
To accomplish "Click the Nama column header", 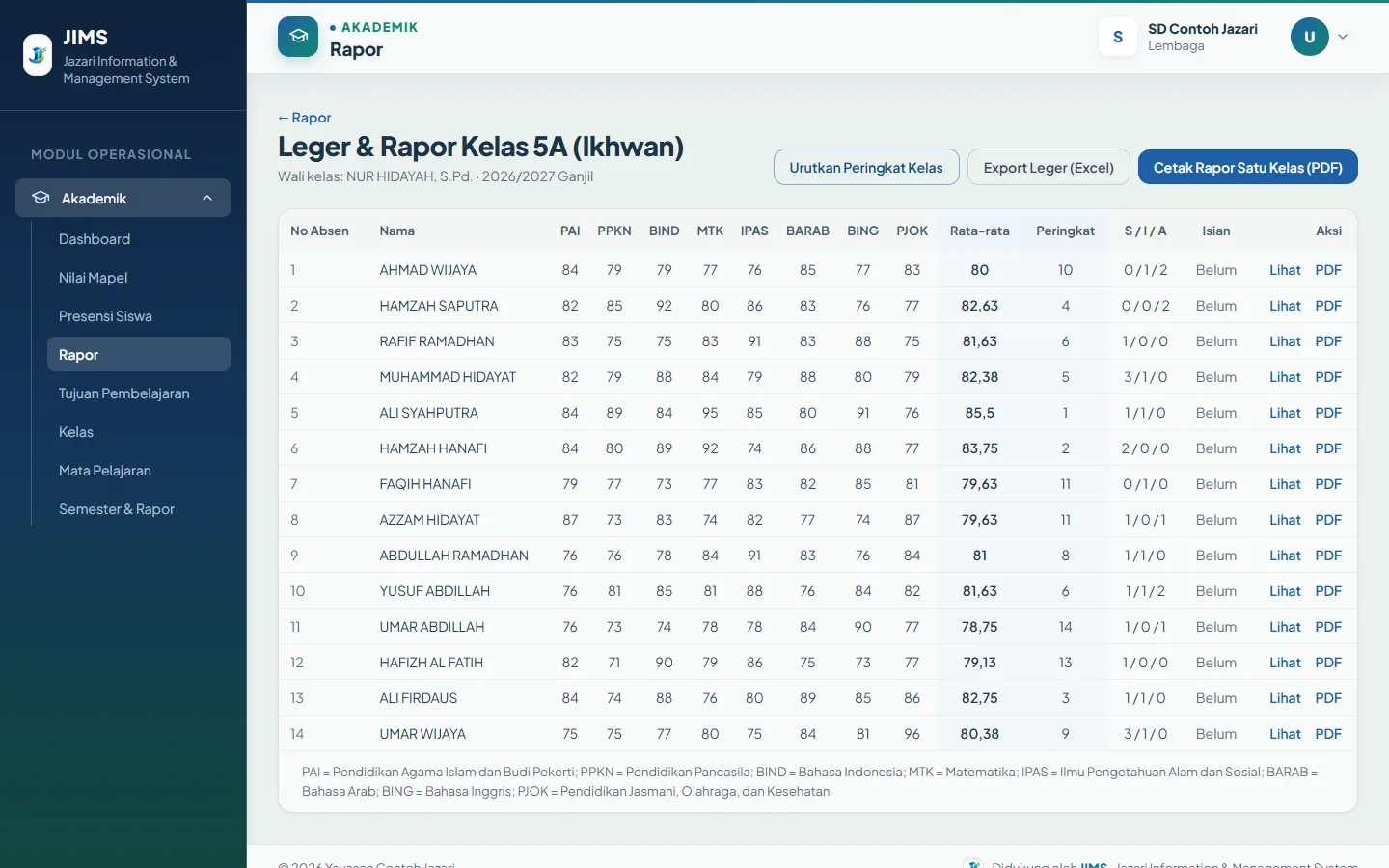I will [x=396, y=231].
